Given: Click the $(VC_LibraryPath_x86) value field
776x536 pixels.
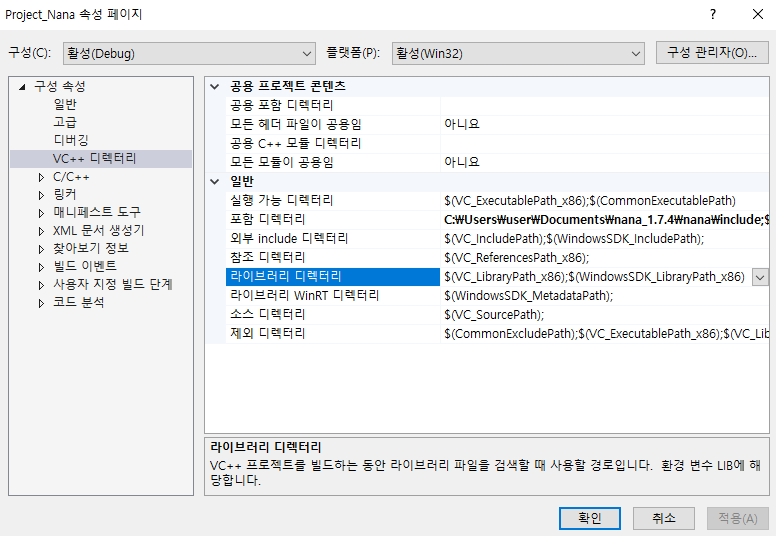Looking at the screenshot, I should 594,277.
